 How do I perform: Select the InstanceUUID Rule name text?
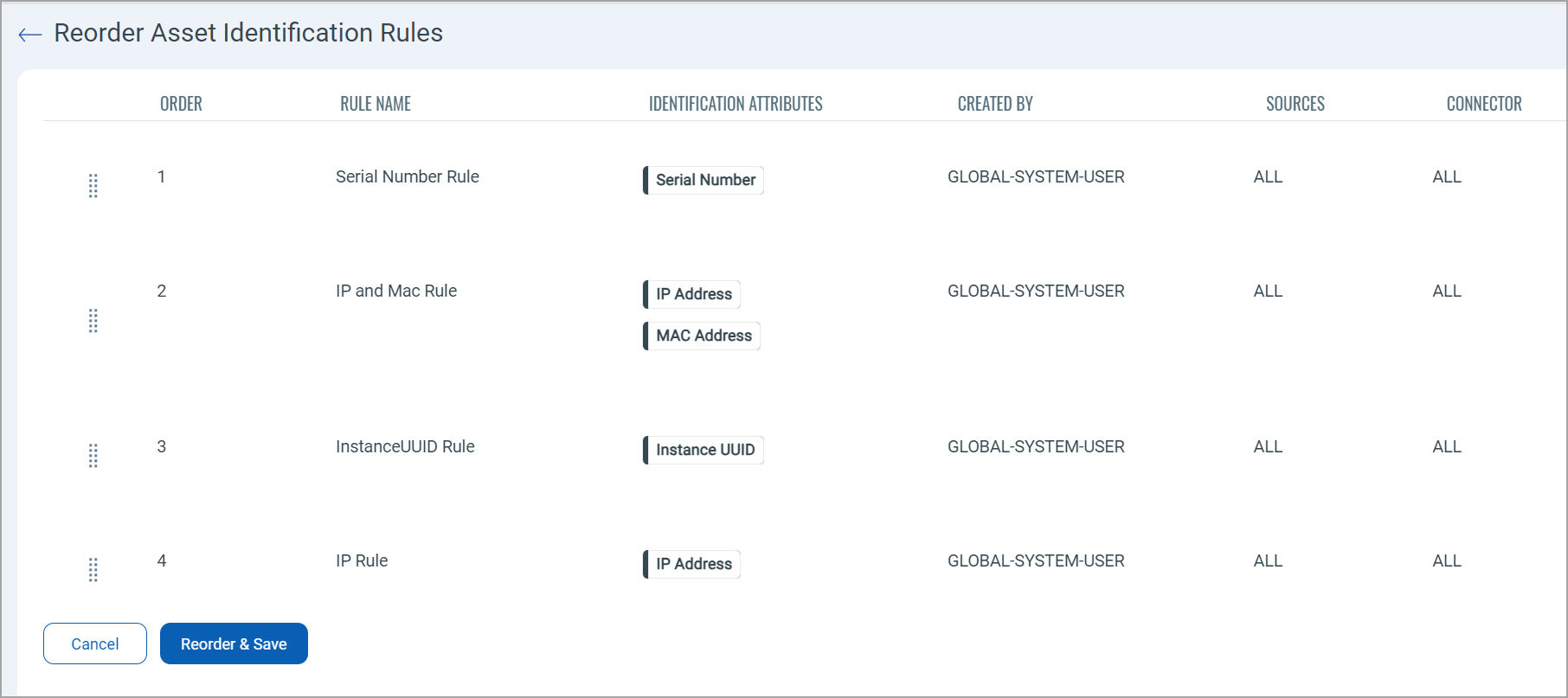405,446
